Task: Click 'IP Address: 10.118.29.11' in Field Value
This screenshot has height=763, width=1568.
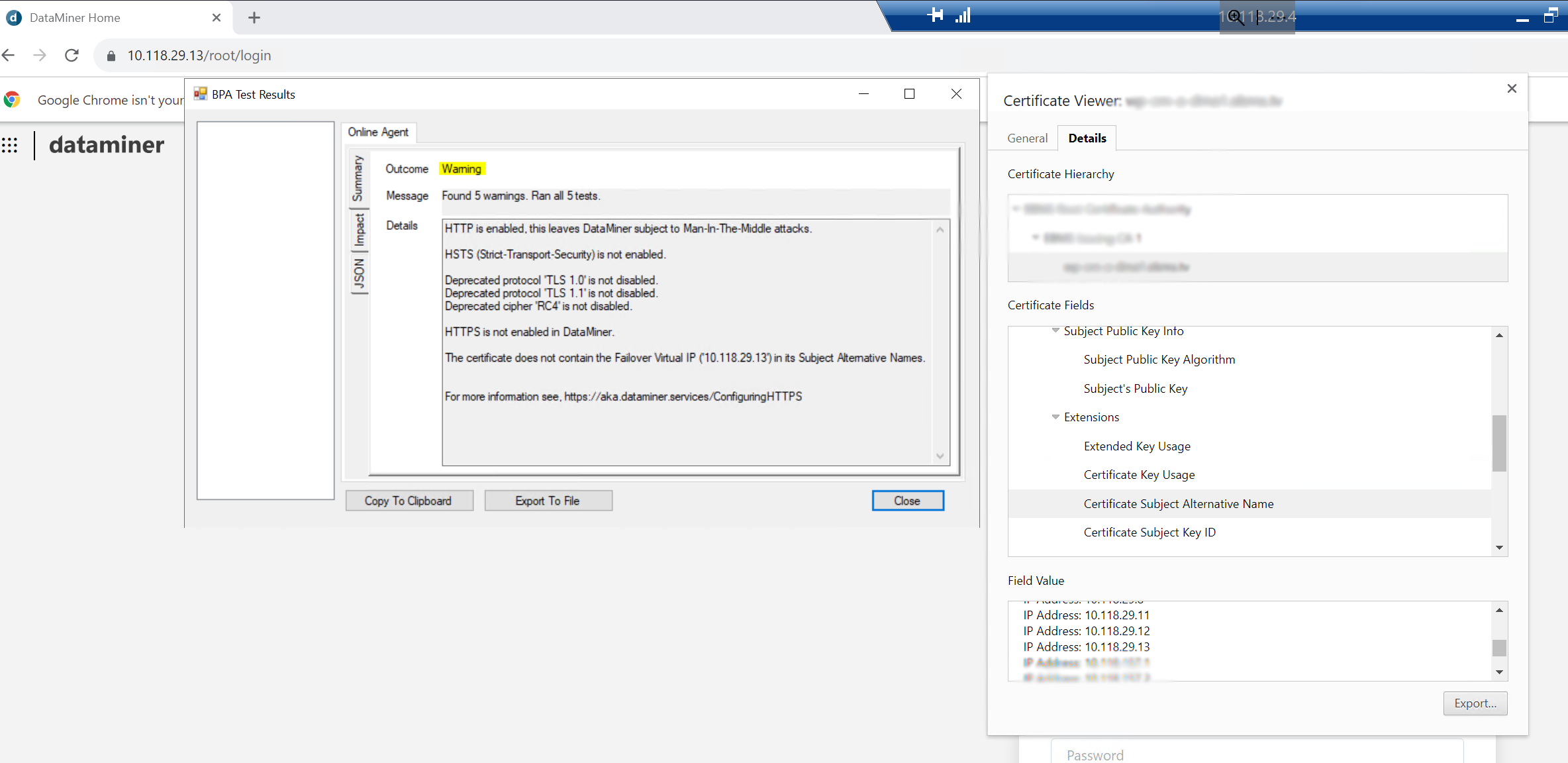Action: click(1086, 615)
